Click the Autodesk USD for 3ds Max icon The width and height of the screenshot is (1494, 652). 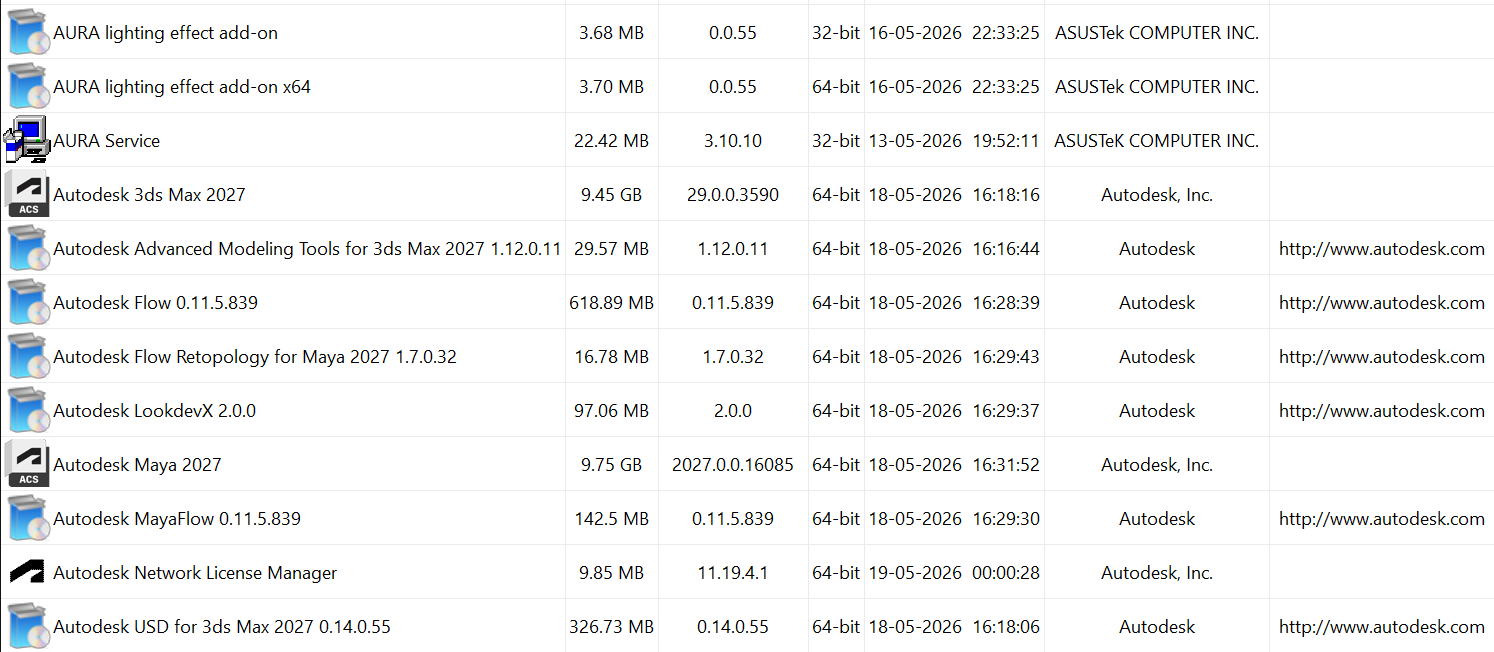pos(28,626)
